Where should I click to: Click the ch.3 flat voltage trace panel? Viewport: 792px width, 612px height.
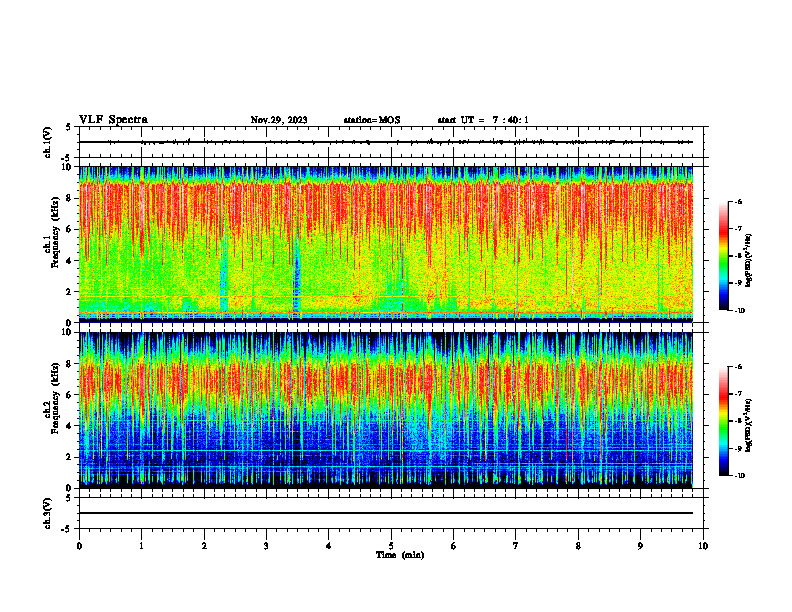tap(393, 513)
